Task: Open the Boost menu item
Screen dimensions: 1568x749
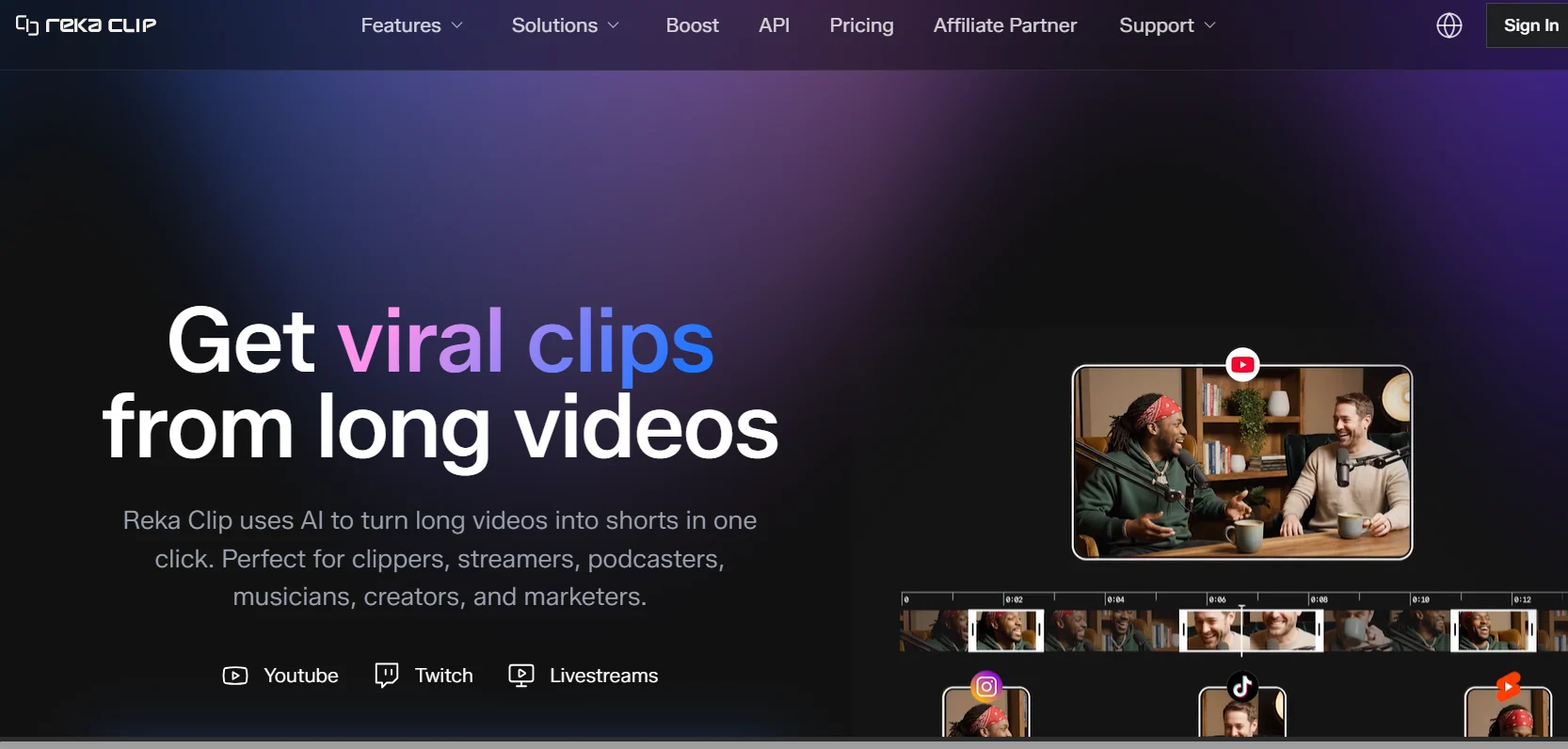Action: click(693, 25)
